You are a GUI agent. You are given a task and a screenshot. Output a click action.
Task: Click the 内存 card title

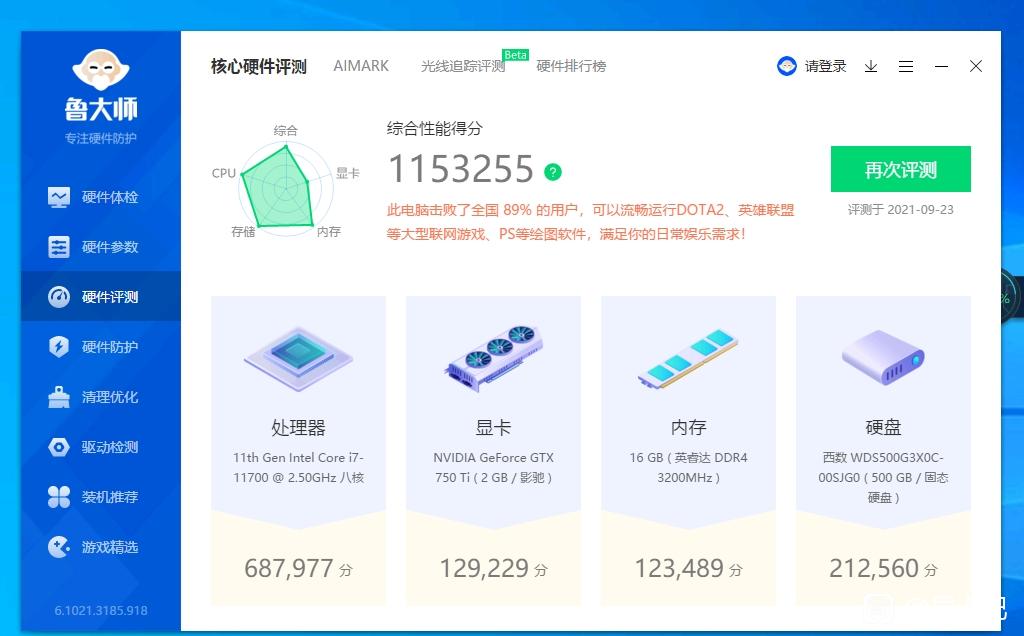[x=688, y=428]
